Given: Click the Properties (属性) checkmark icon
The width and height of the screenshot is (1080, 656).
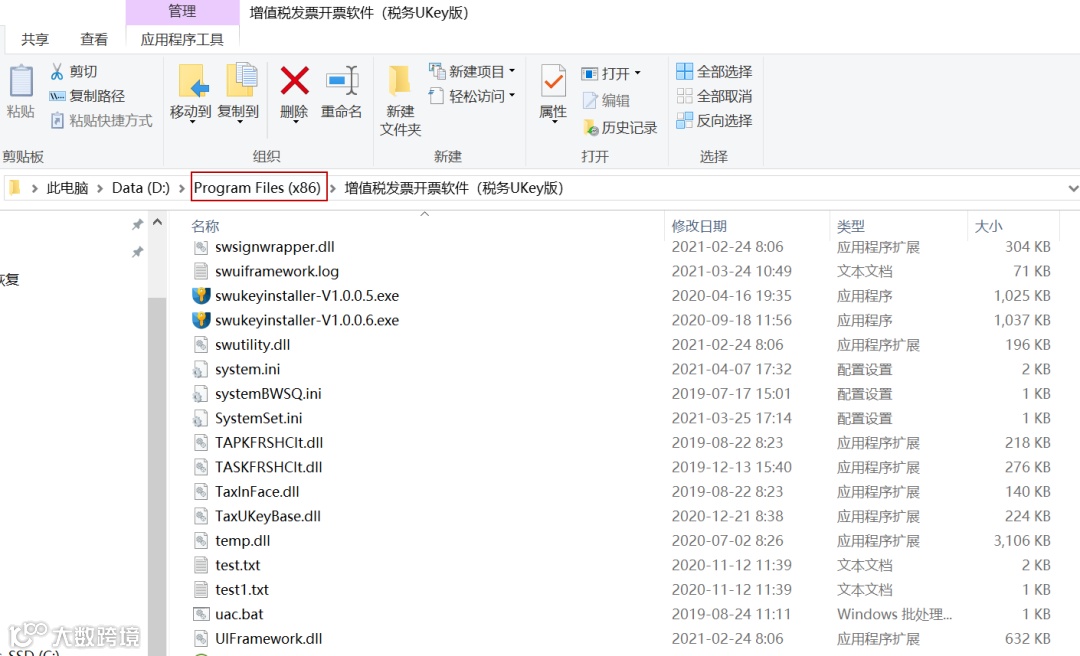Looking at the screenshot, I should tap(553, 81).
